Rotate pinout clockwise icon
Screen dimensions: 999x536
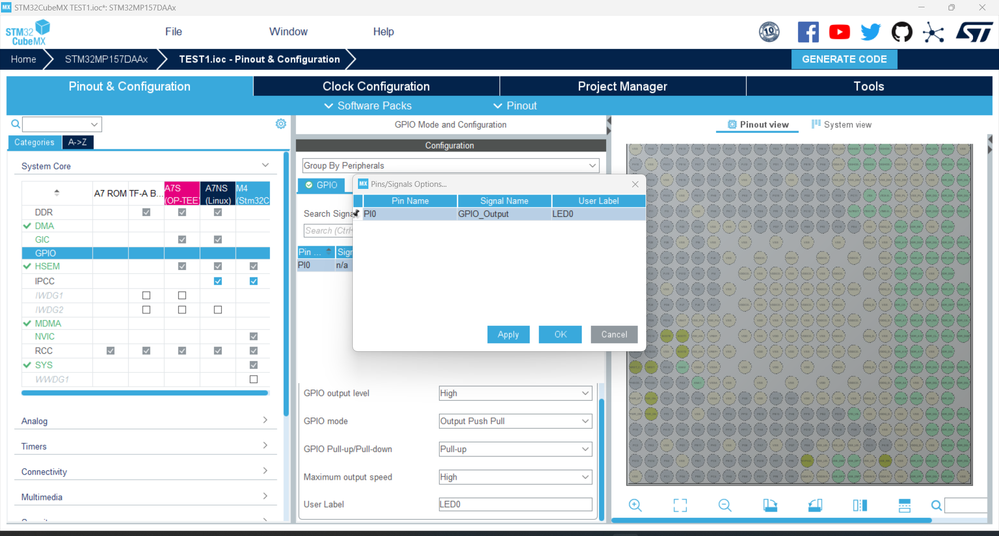(x=770, y=505)
